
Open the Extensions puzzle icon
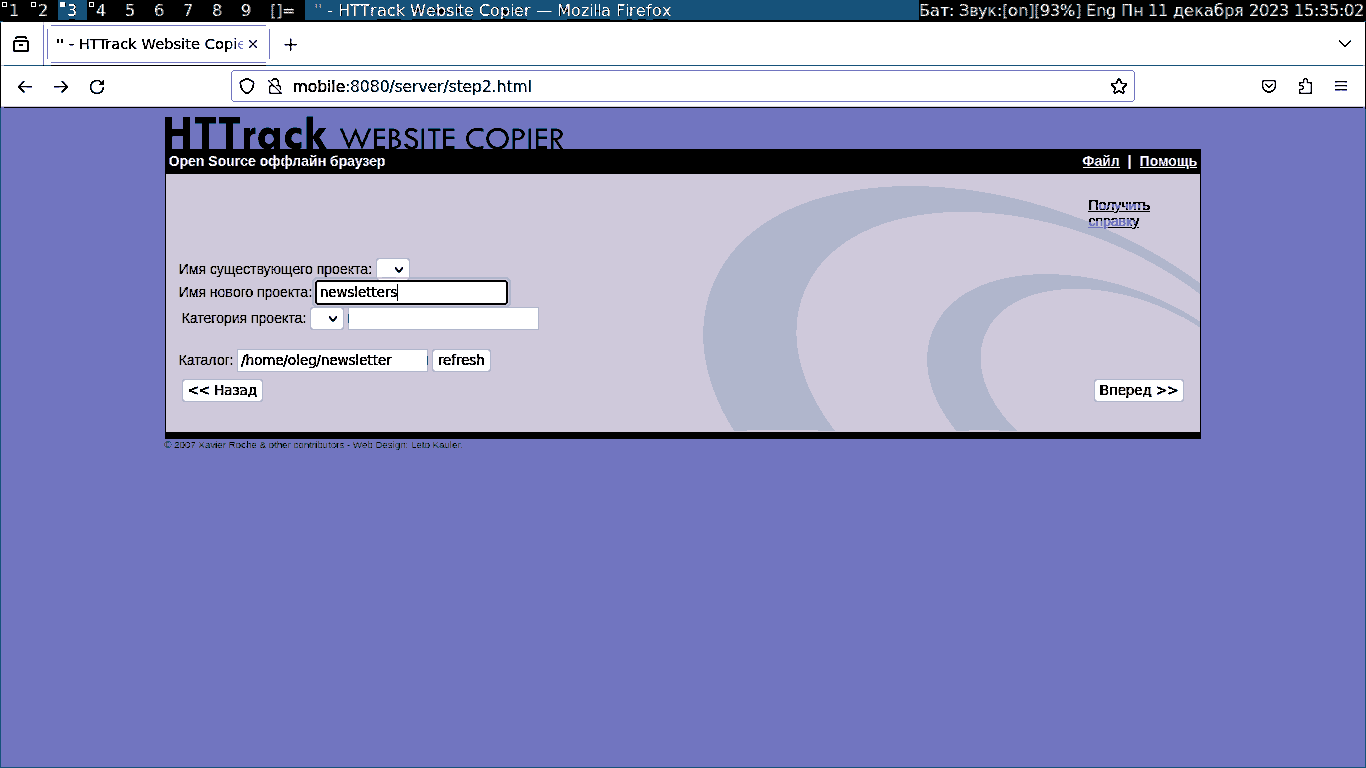[x=1305, y=87]
